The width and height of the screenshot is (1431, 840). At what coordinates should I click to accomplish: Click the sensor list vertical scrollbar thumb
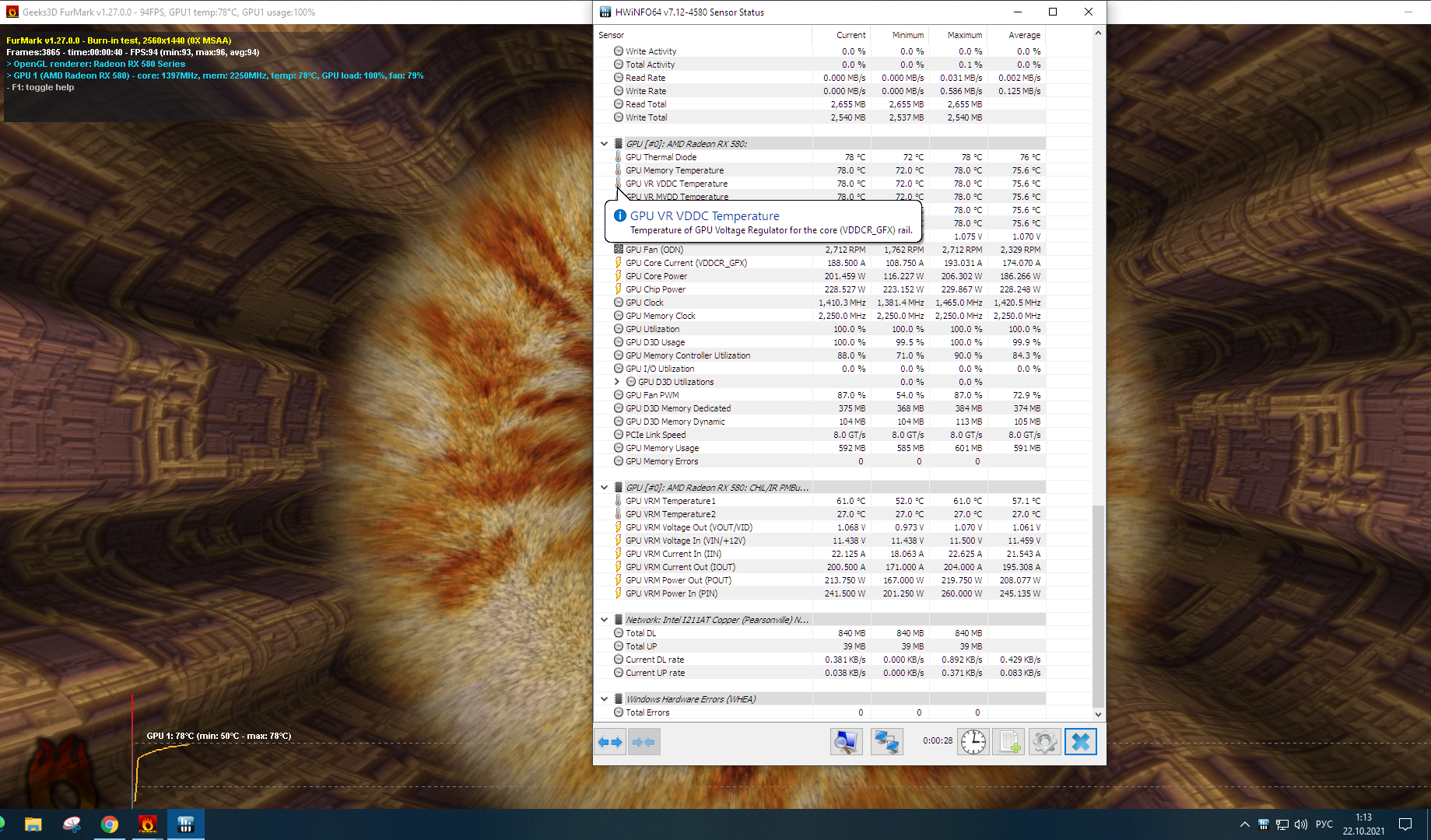tap(1098, 606)
